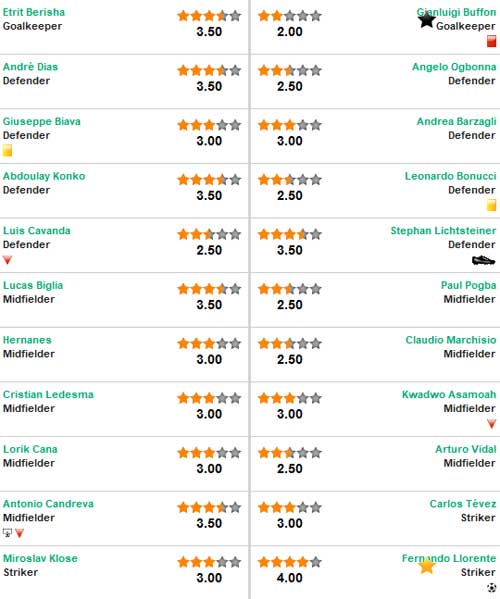Open Arturo Vidal's player link

pyautogui.click(x=466, y=449)
